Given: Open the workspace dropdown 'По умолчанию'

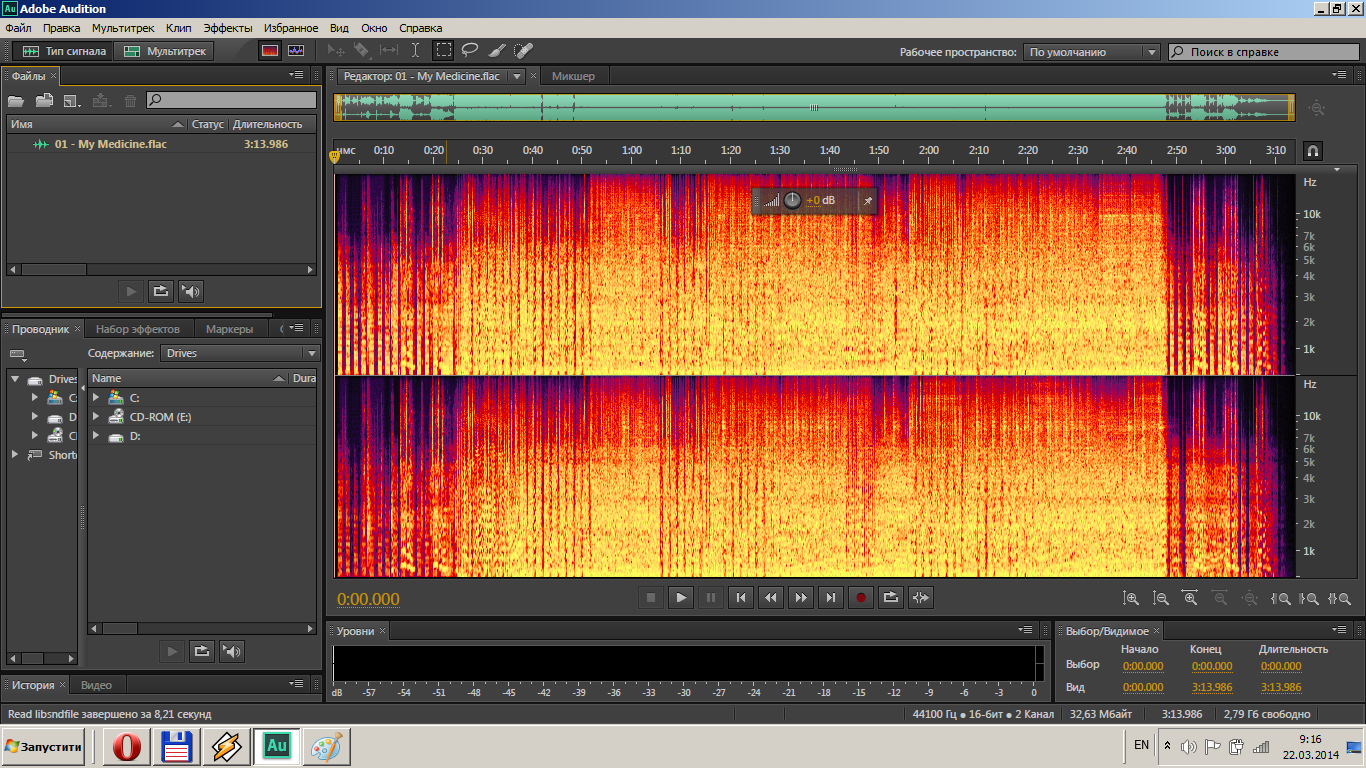Looking at the screenshot, I should (1091, 52).
